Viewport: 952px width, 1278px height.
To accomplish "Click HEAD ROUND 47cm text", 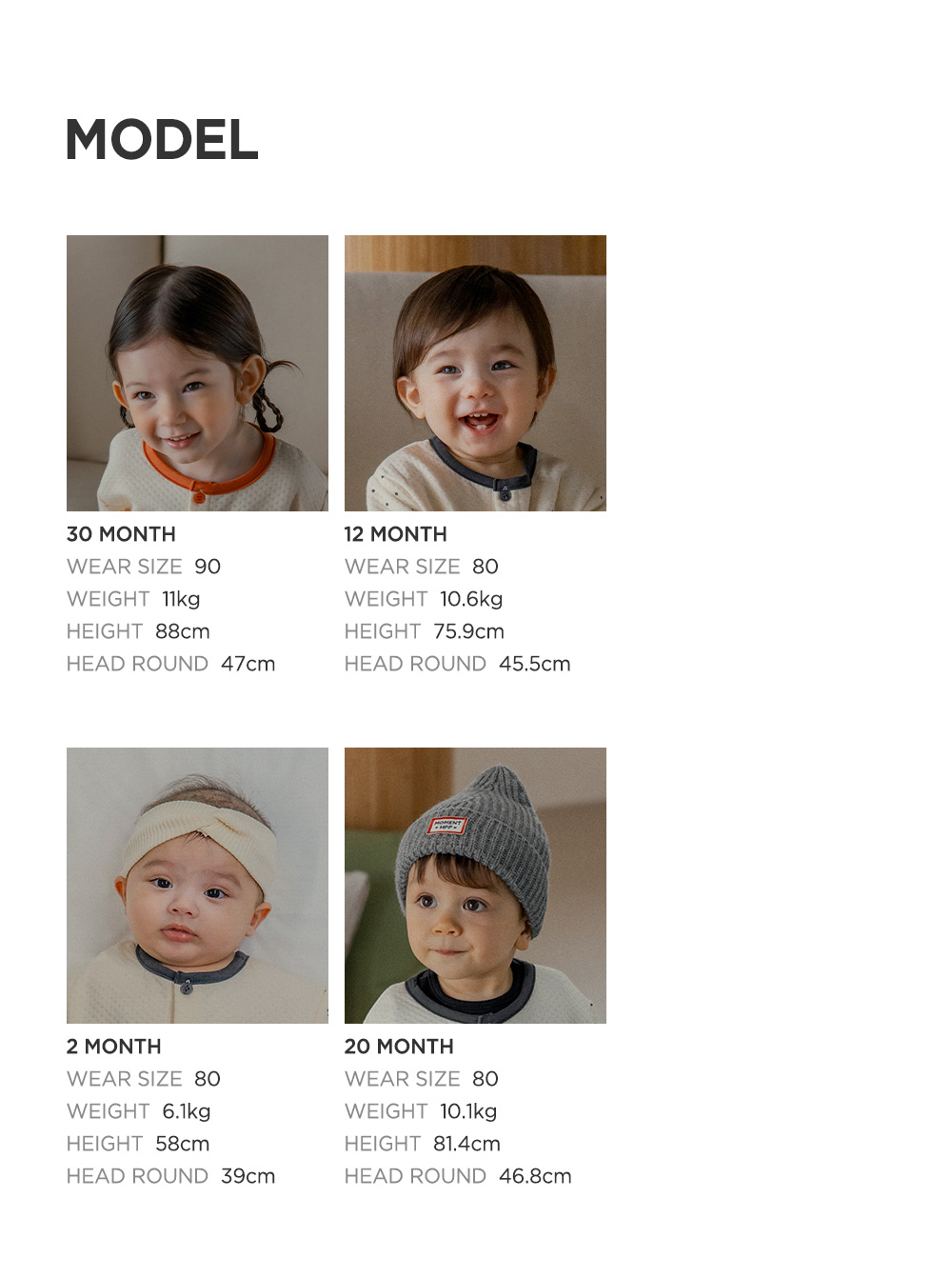I will (170, 664).
